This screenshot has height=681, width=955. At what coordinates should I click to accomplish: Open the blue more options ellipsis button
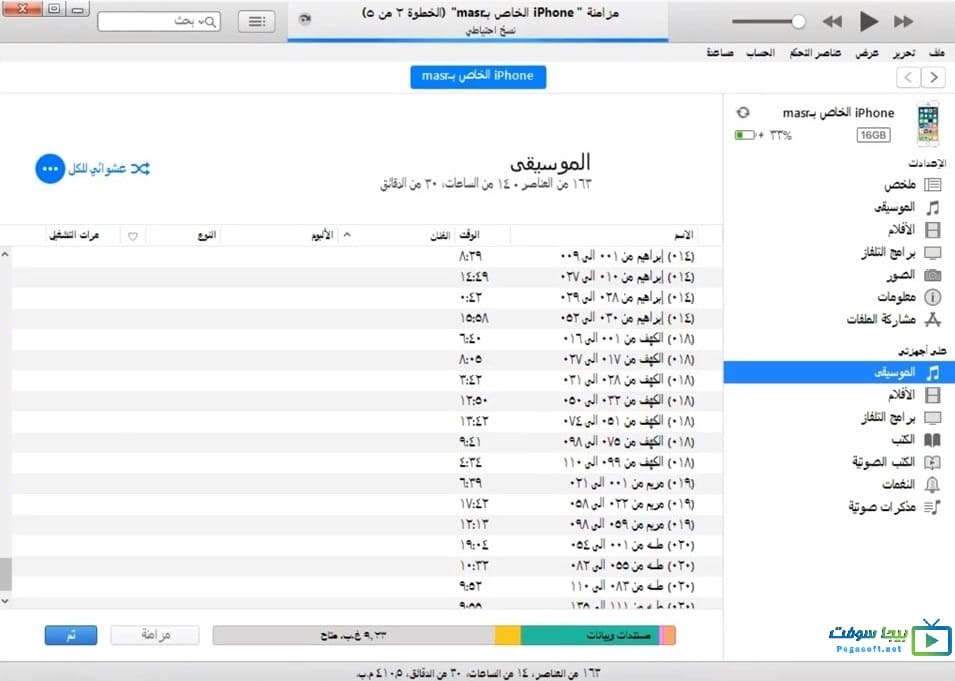click(50, 169)
